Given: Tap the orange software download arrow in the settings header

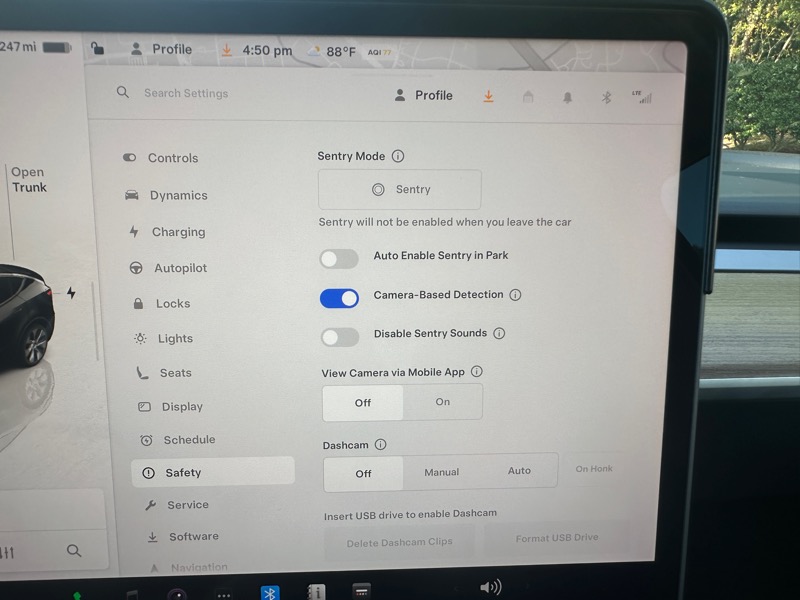Looking at the screenshot, I should tap(488, 96).
